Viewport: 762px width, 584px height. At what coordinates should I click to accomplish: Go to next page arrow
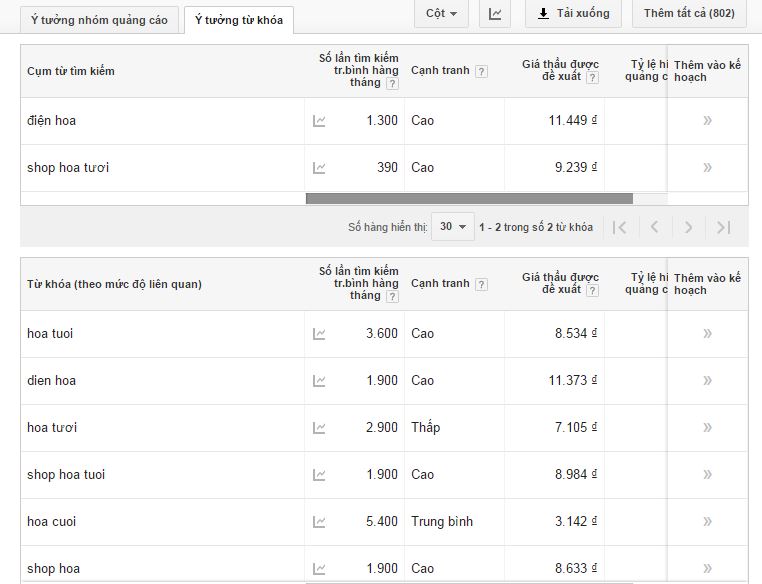click(x=688, y=227)
